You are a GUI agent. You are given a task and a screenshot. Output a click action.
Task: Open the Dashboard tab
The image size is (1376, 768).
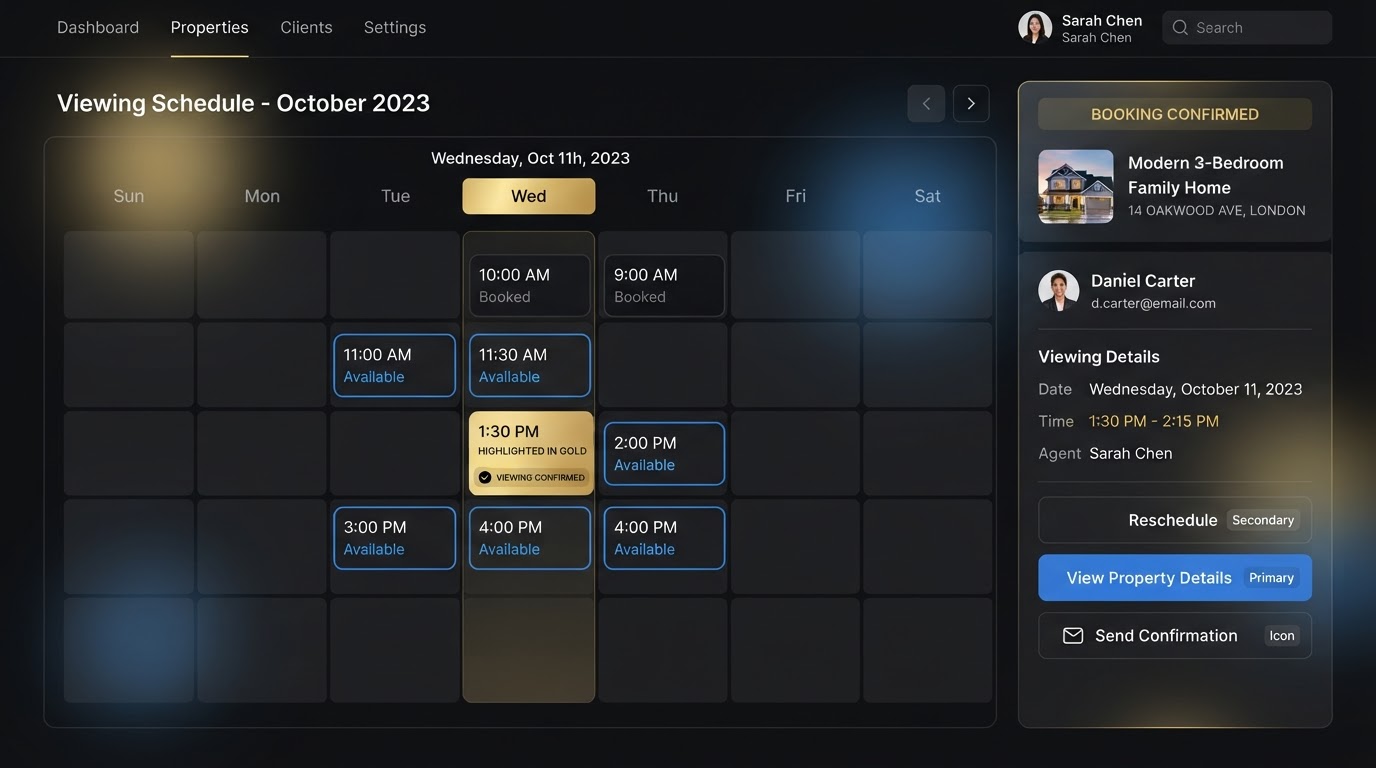point(98,28)
